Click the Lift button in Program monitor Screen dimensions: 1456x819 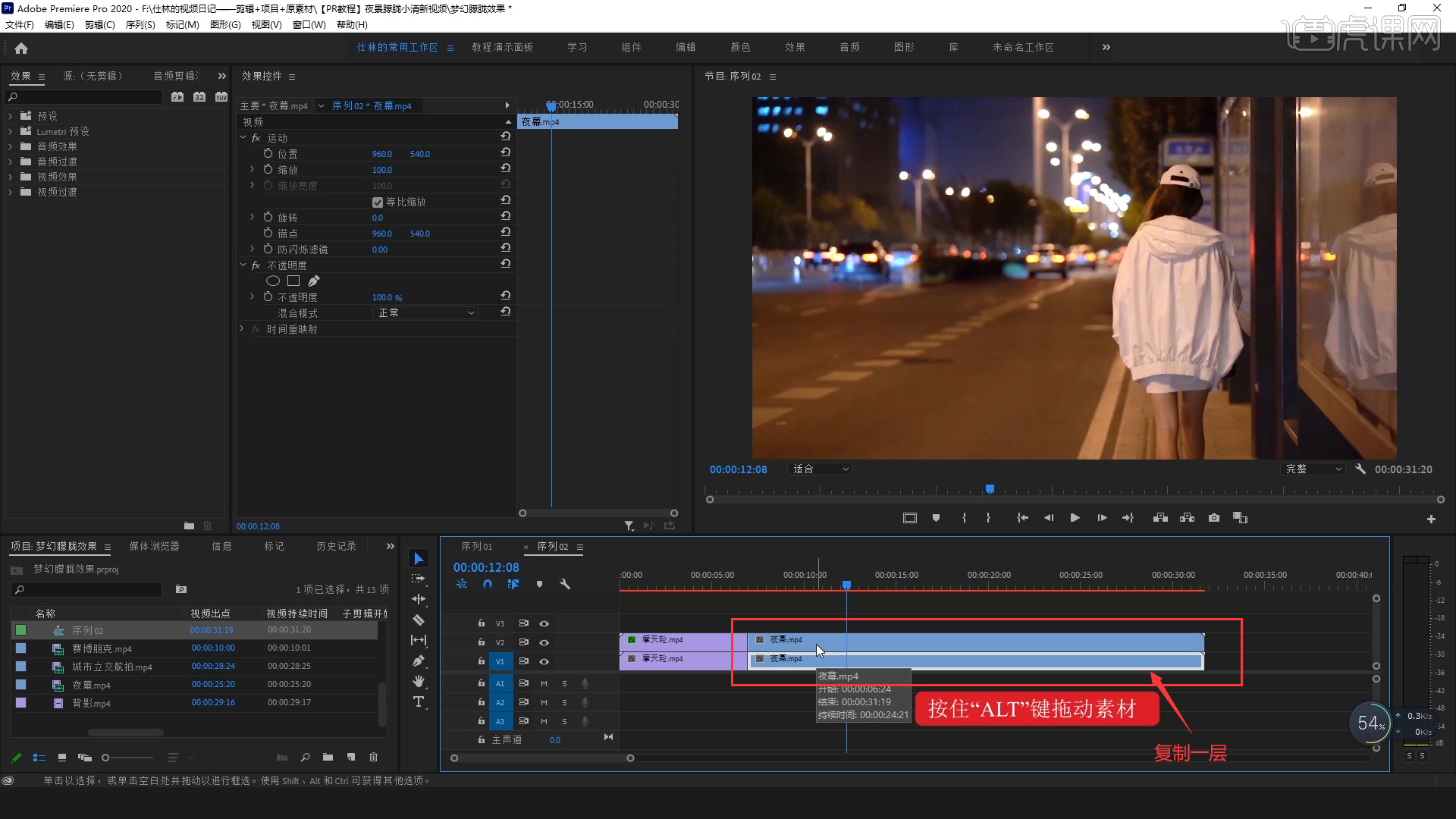point(1160,518)
